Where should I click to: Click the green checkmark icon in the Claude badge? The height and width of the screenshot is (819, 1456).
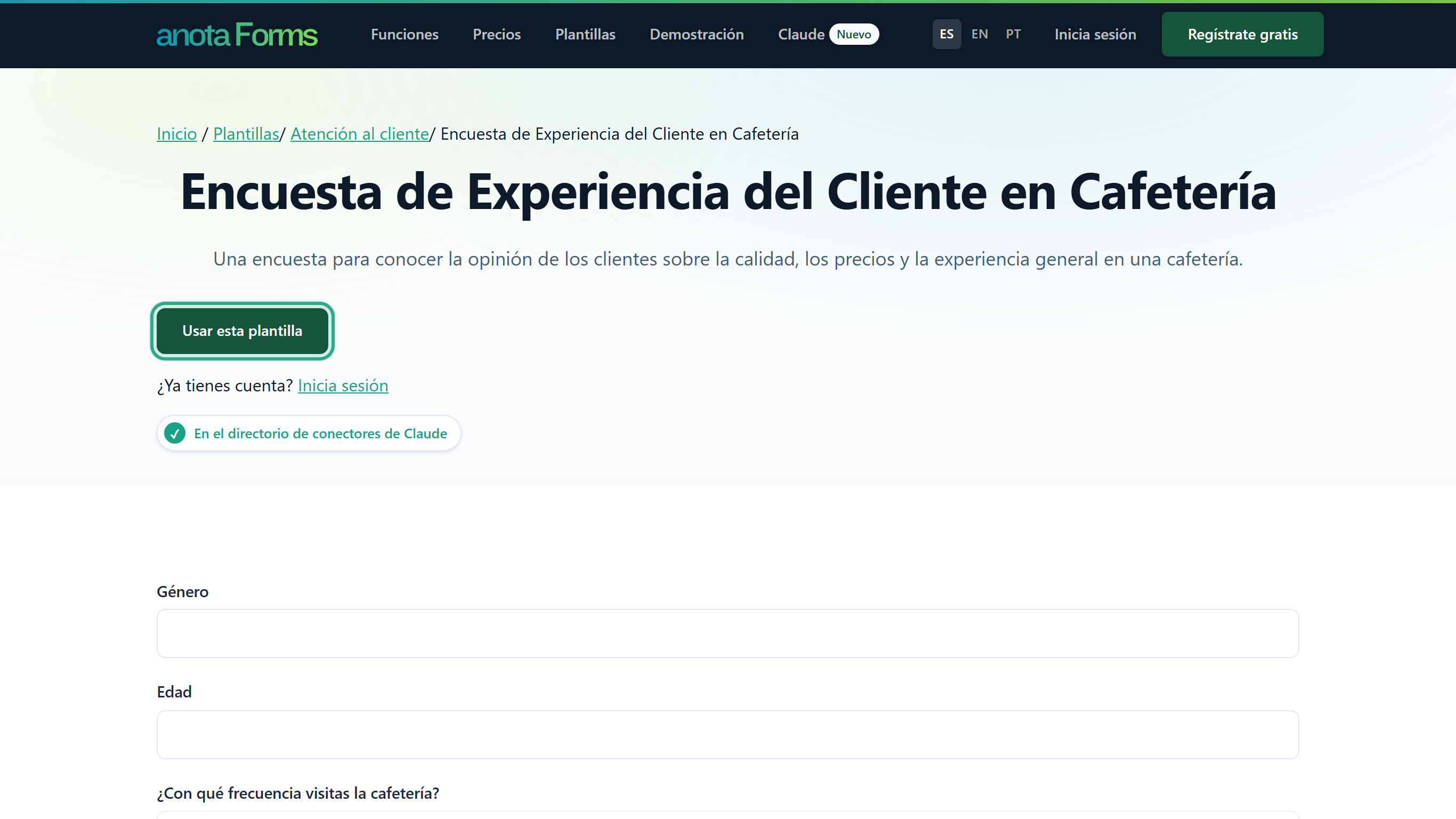[175, 433]
